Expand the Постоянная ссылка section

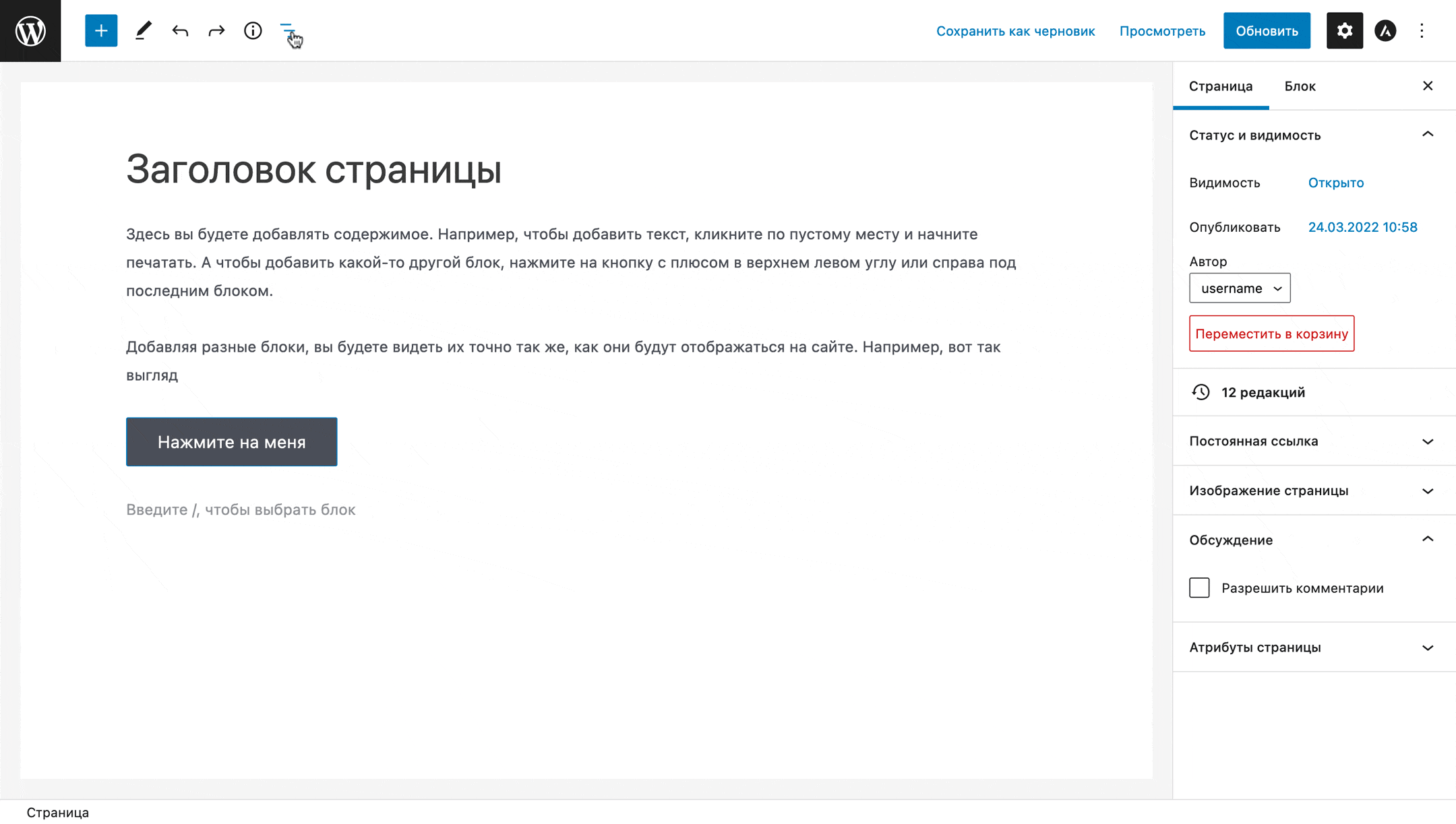1310,441
